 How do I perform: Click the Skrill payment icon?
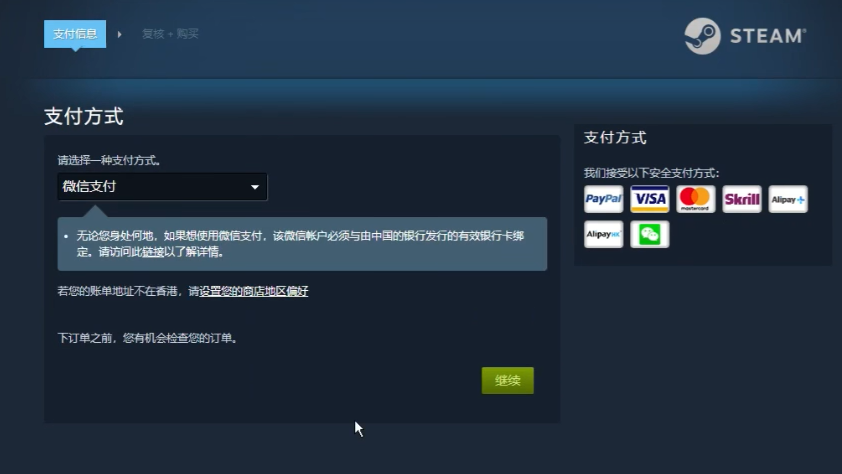point(742,199)
